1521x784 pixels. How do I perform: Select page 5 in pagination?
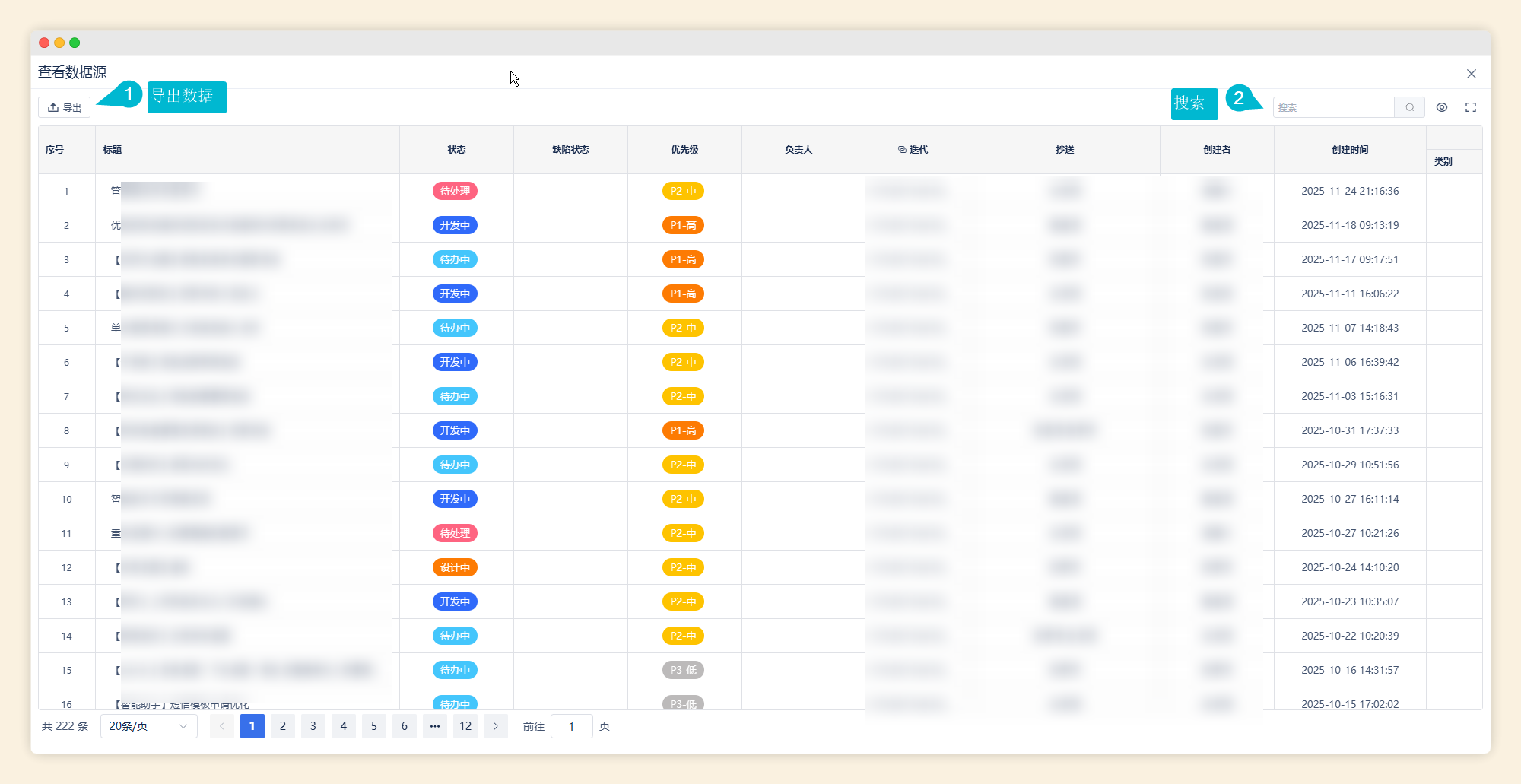click(x=373, y=726)
